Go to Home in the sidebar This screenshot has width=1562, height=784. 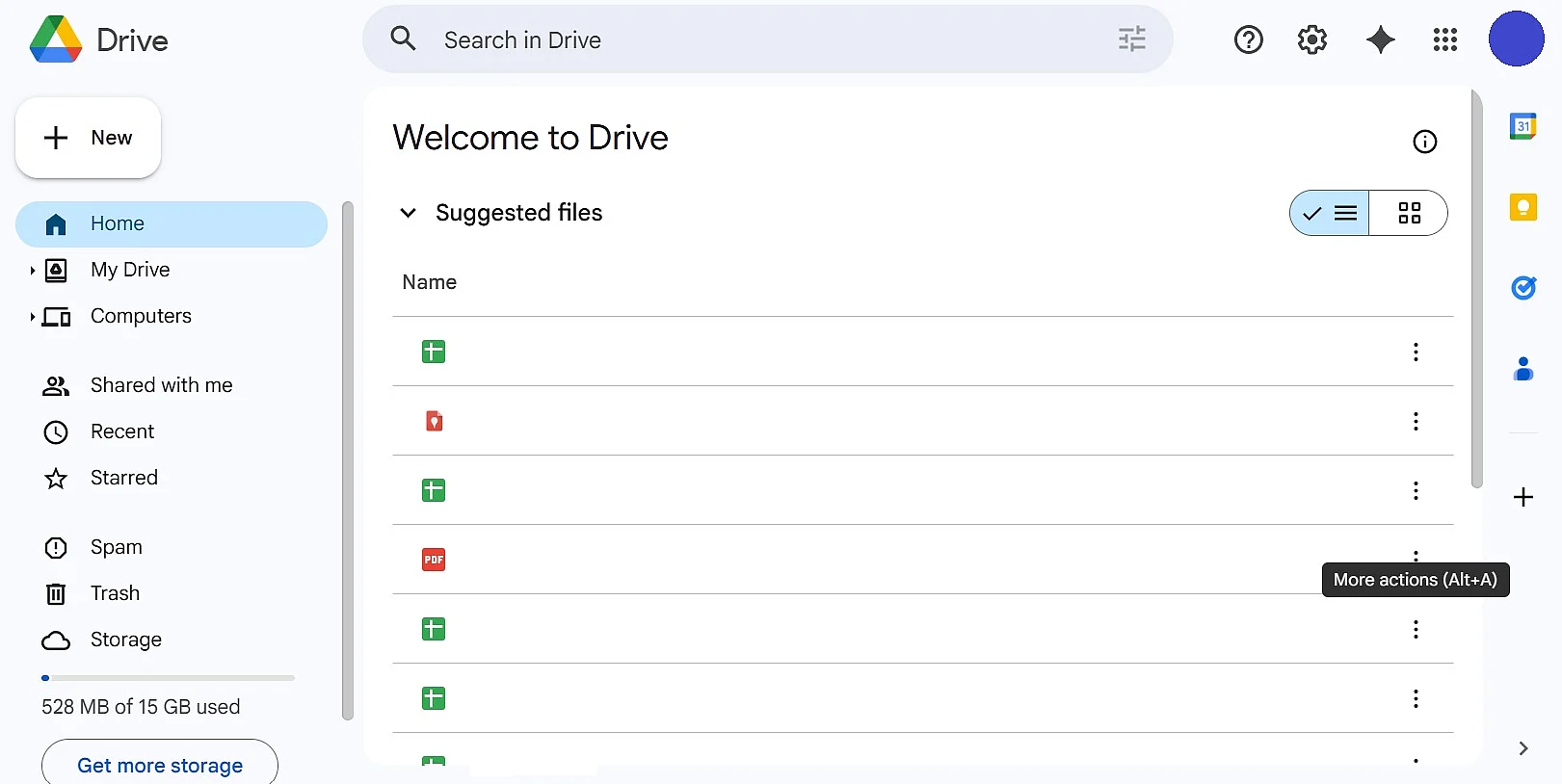[172, 223]
